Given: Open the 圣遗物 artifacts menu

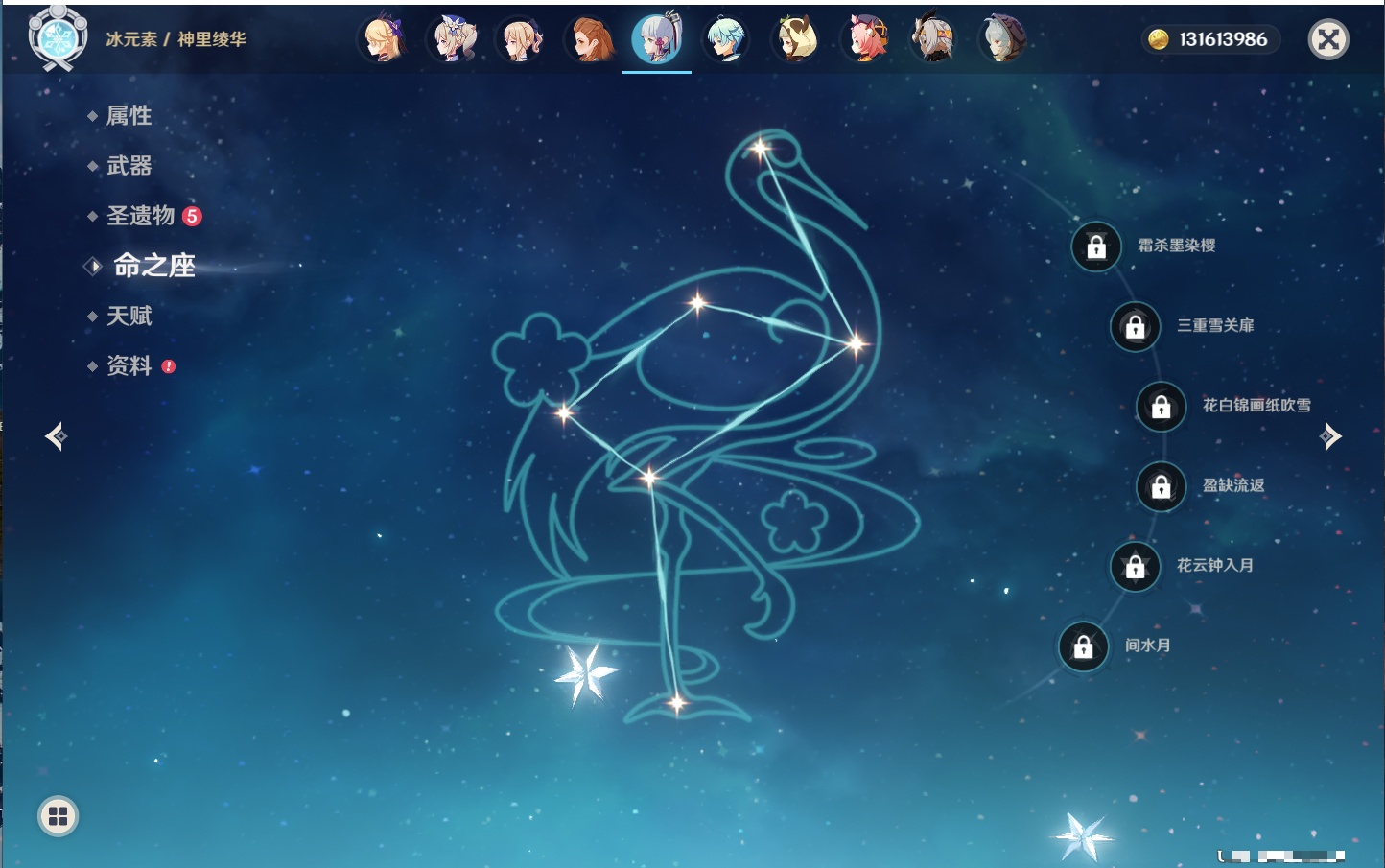Looking at the screenshot, I should tap(141, 216).
